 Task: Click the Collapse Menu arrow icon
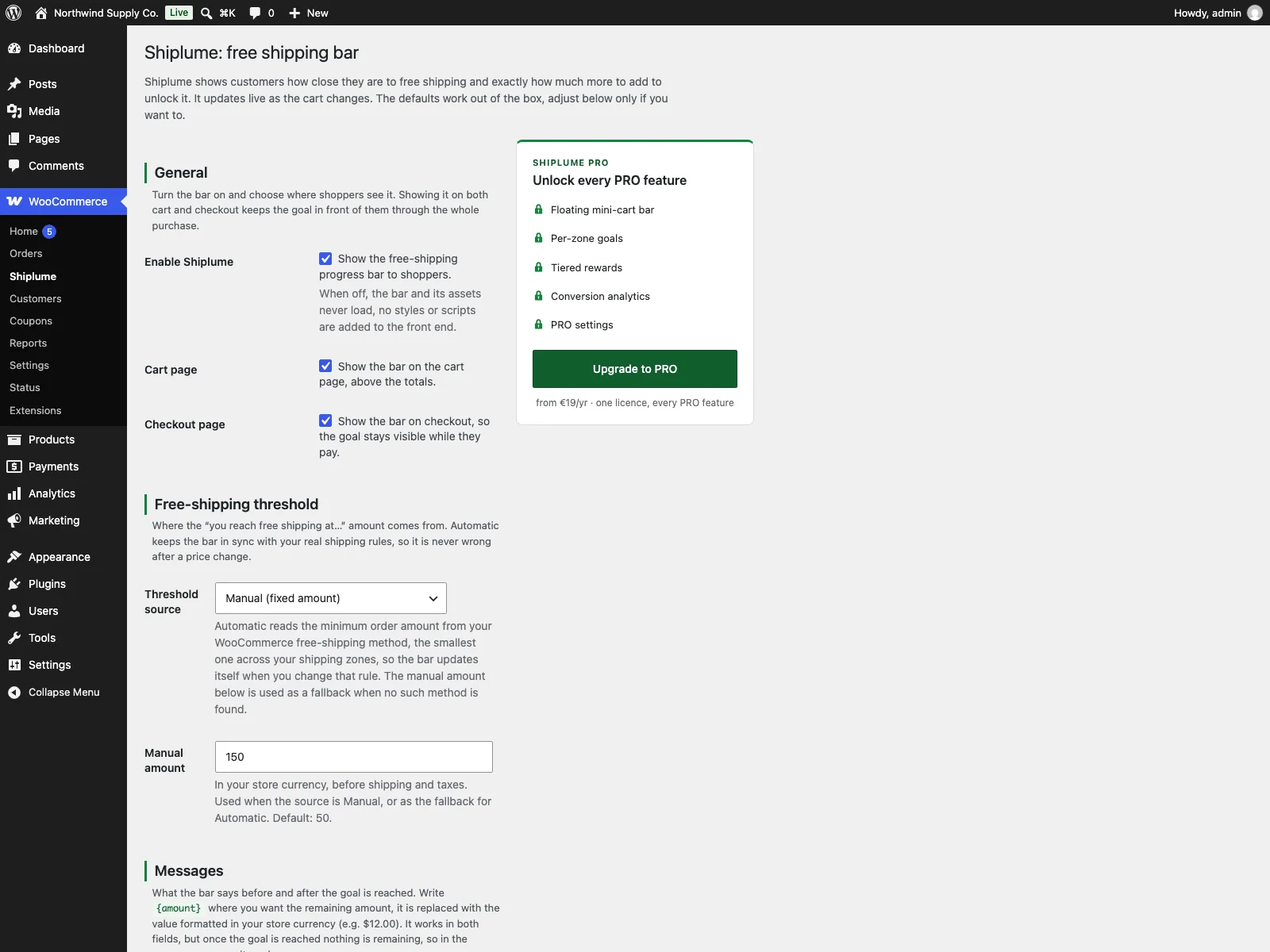(14, 693)
